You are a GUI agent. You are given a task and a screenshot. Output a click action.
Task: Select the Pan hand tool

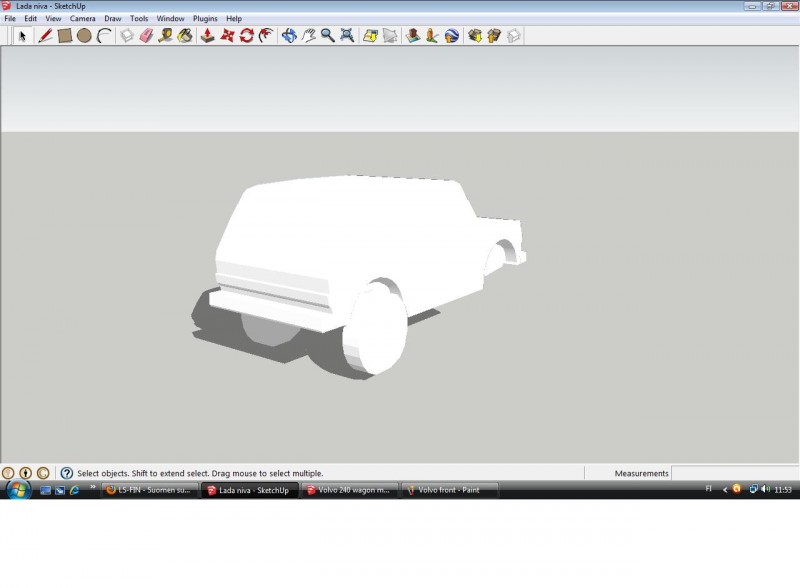[308, 36]
